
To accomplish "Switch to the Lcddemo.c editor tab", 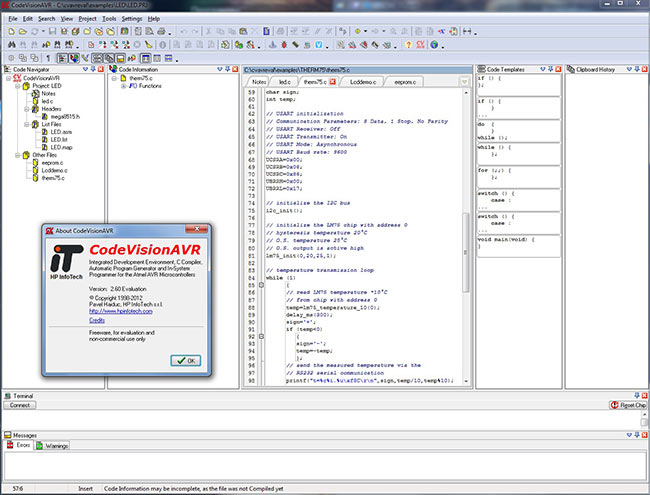I will click(x=361, y=80).
